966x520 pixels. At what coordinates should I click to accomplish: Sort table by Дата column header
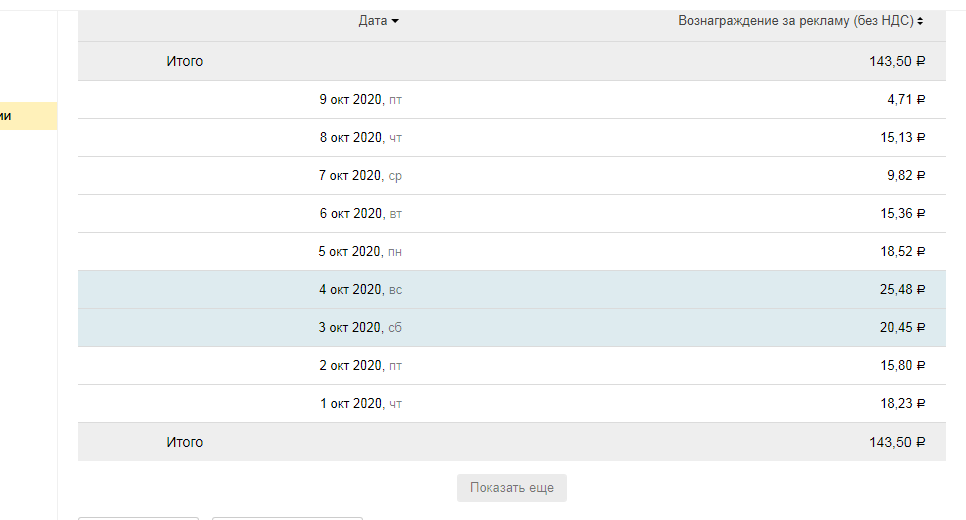(x=372, y=20)
